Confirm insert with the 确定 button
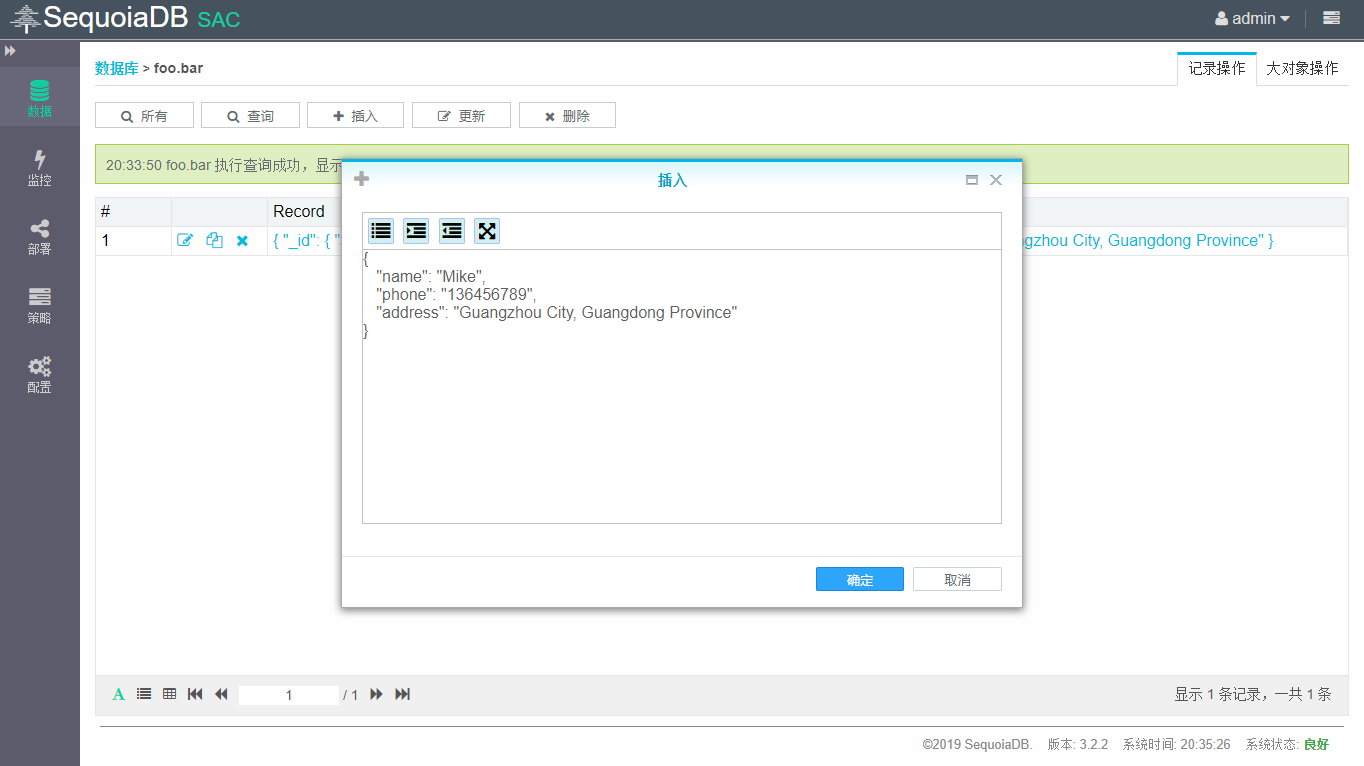 (859, 580)
